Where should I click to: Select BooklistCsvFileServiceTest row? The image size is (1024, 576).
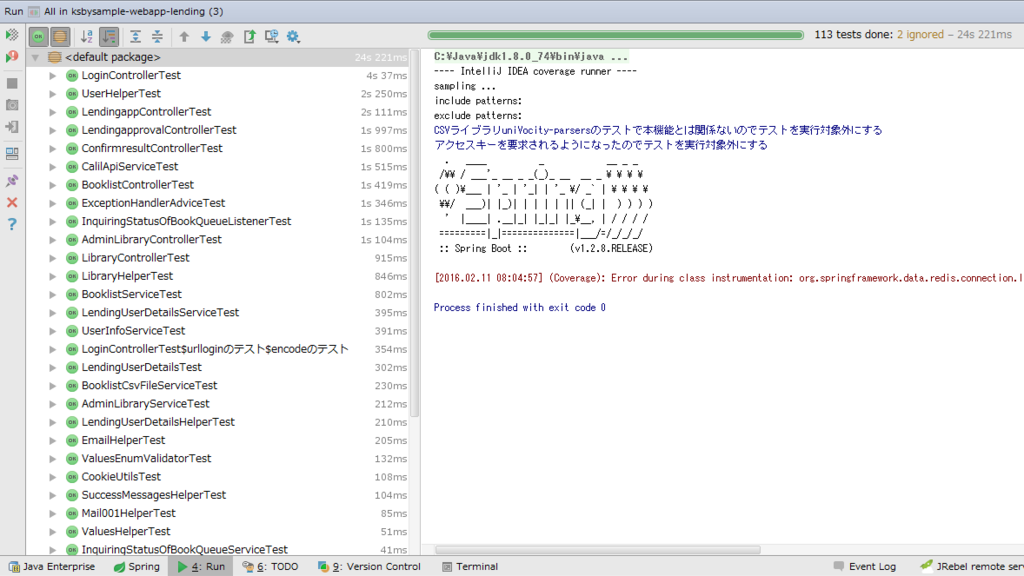point(218,386)
